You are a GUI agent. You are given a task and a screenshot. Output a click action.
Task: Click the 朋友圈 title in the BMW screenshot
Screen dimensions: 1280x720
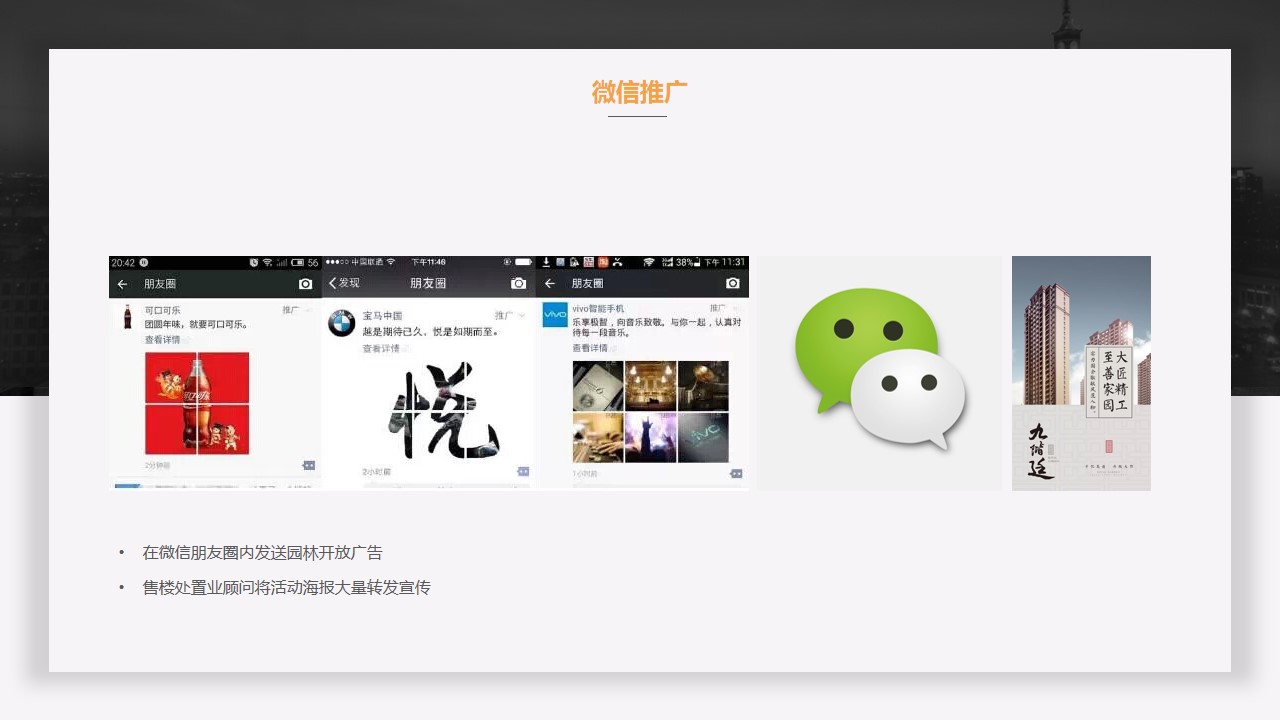tap(428, 283)
